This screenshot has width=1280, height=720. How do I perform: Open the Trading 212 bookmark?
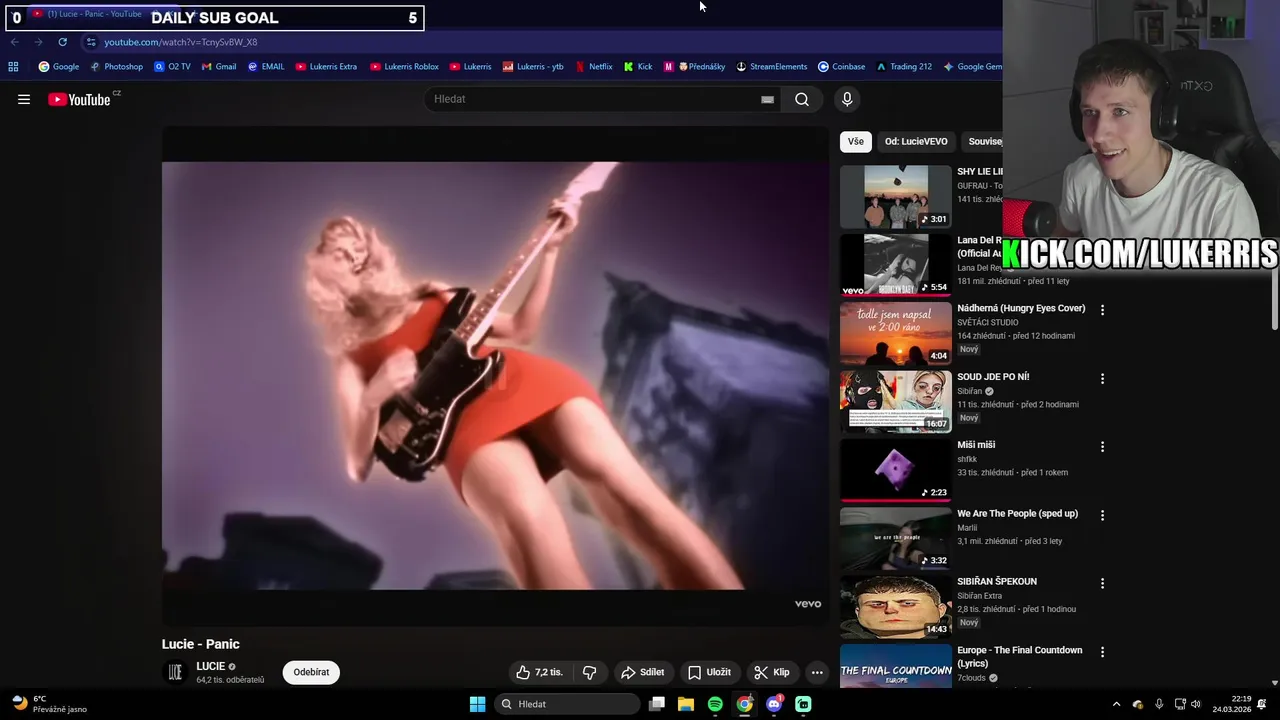[x=904, y=67]
